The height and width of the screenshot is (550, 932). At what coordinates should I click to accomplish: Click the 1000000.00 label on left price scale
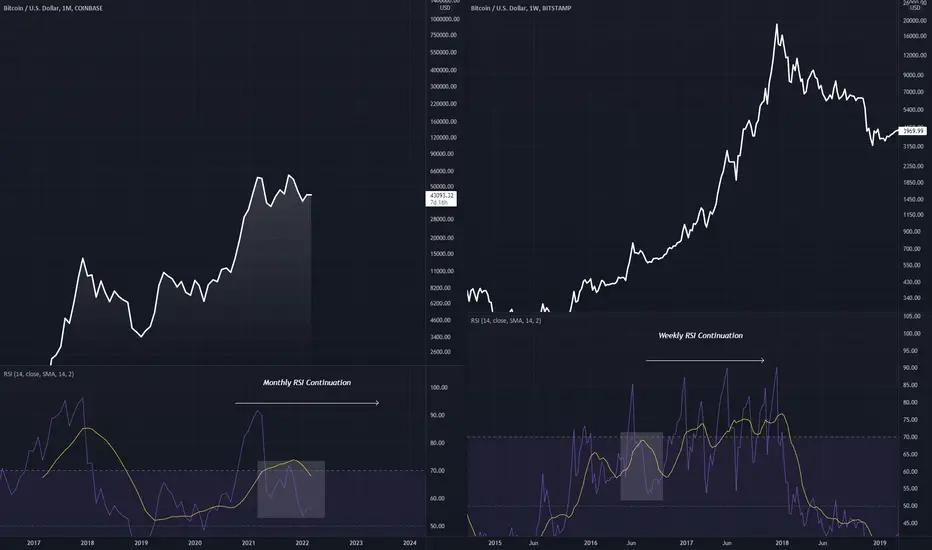pyautogui.click(x=445, y=20)
